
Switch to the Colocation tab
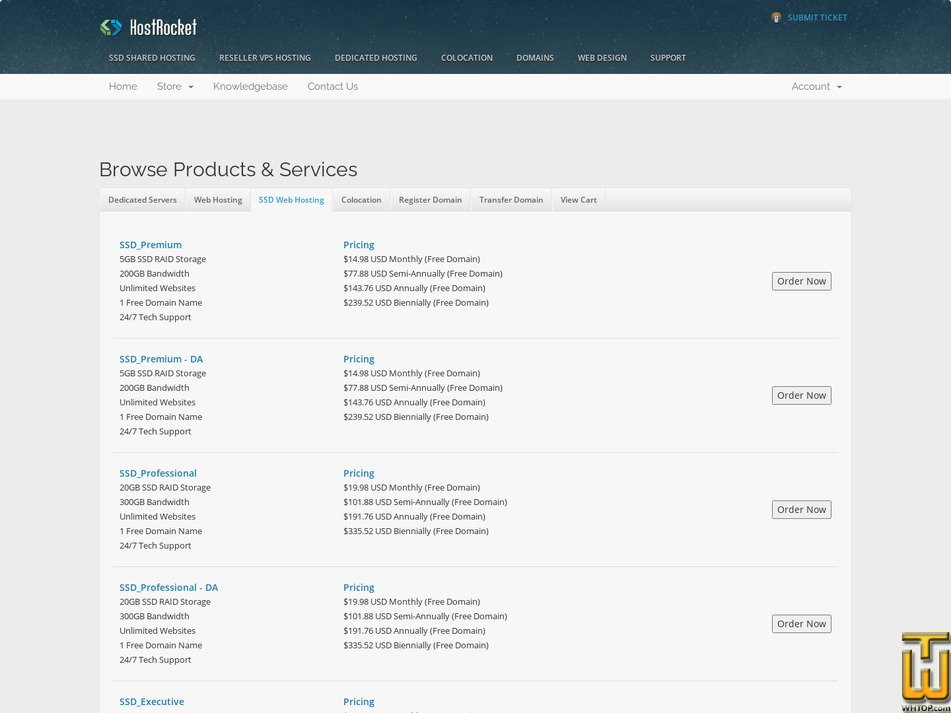361,199
